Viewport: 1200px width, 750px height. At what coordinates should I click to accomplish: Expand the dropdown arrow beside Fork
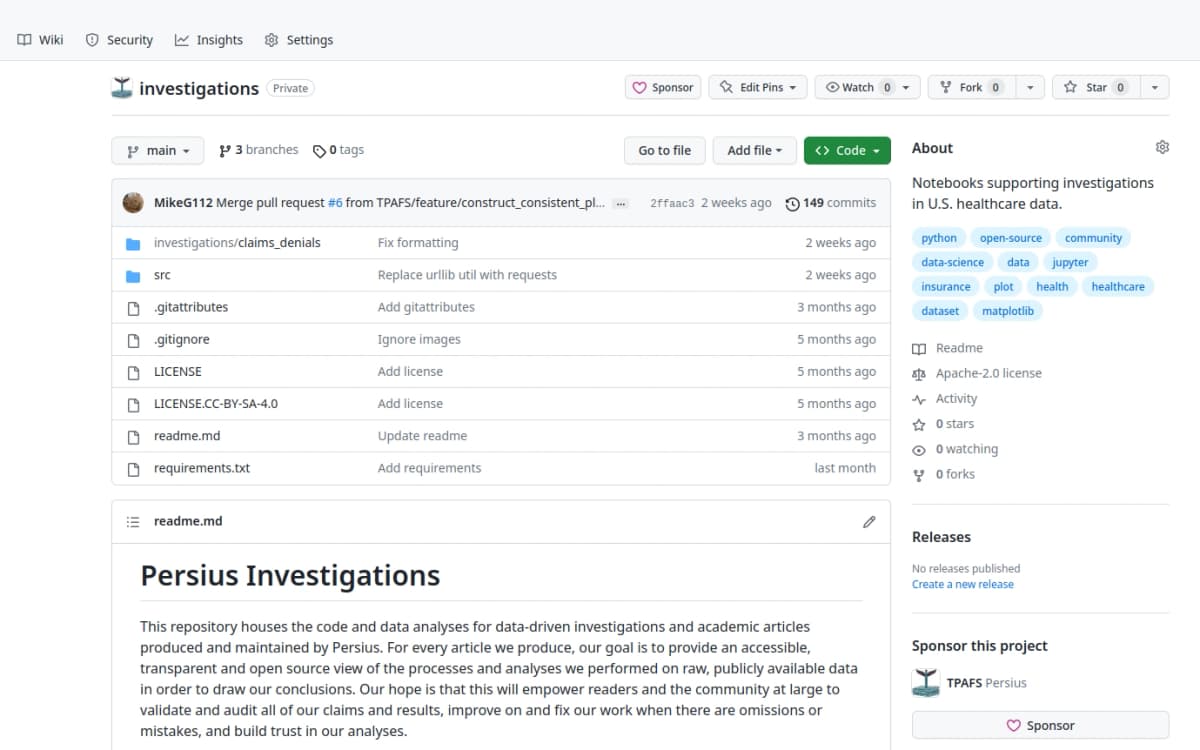coord(1029,87)
